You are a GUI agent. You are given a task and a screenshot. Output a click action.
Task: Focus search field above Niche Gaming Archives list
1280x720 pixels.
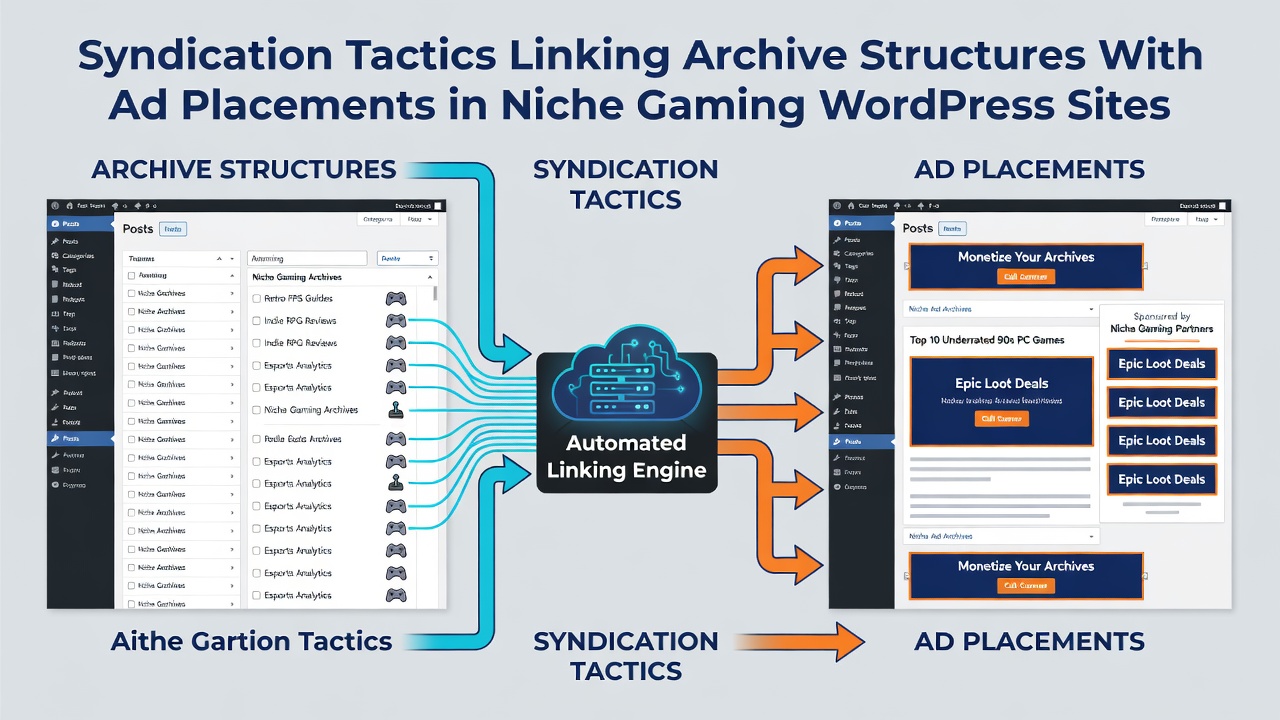(307, 258)
